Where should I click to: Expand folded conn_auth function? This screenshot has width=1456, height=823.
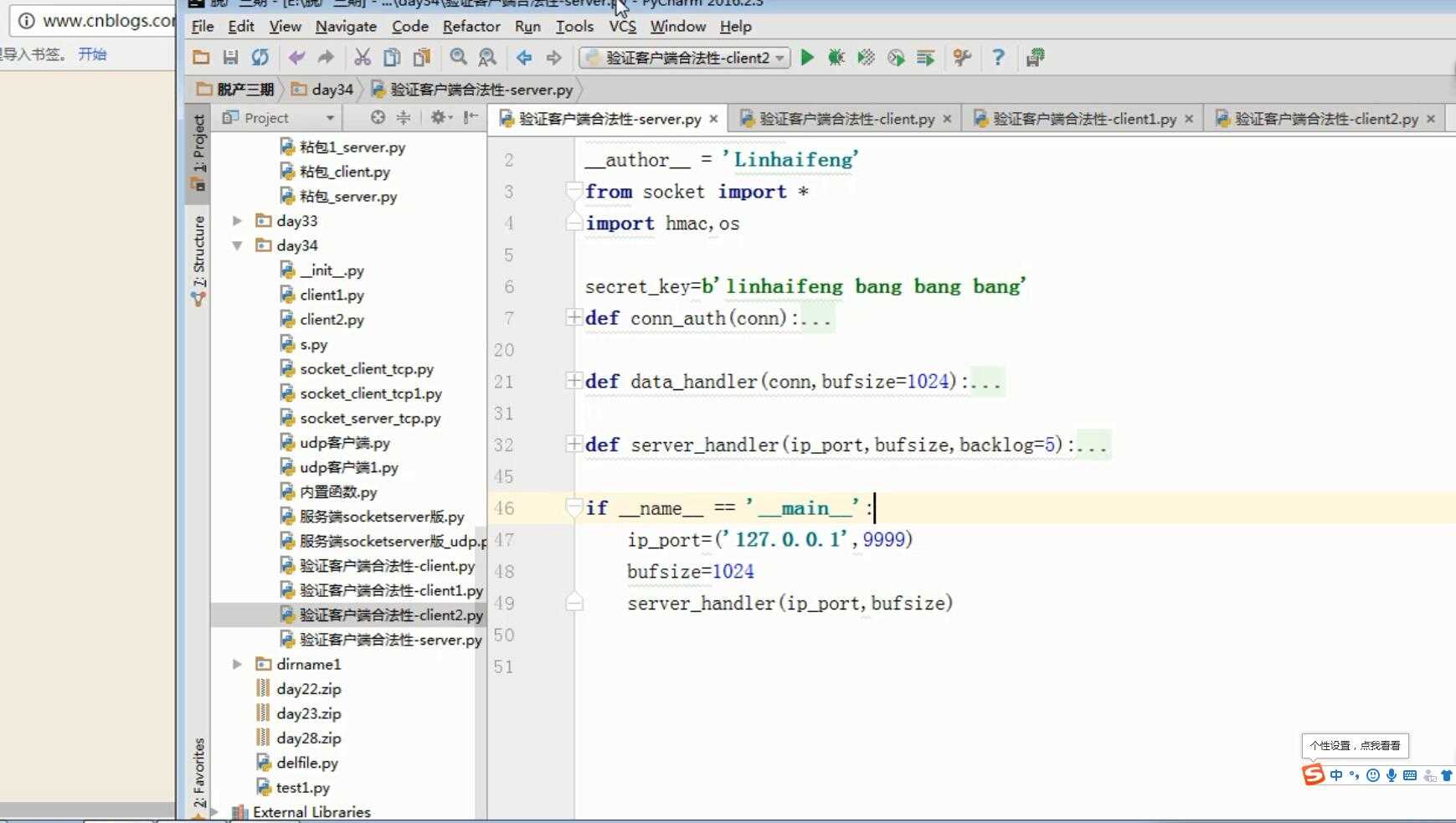tap(574, 317)
